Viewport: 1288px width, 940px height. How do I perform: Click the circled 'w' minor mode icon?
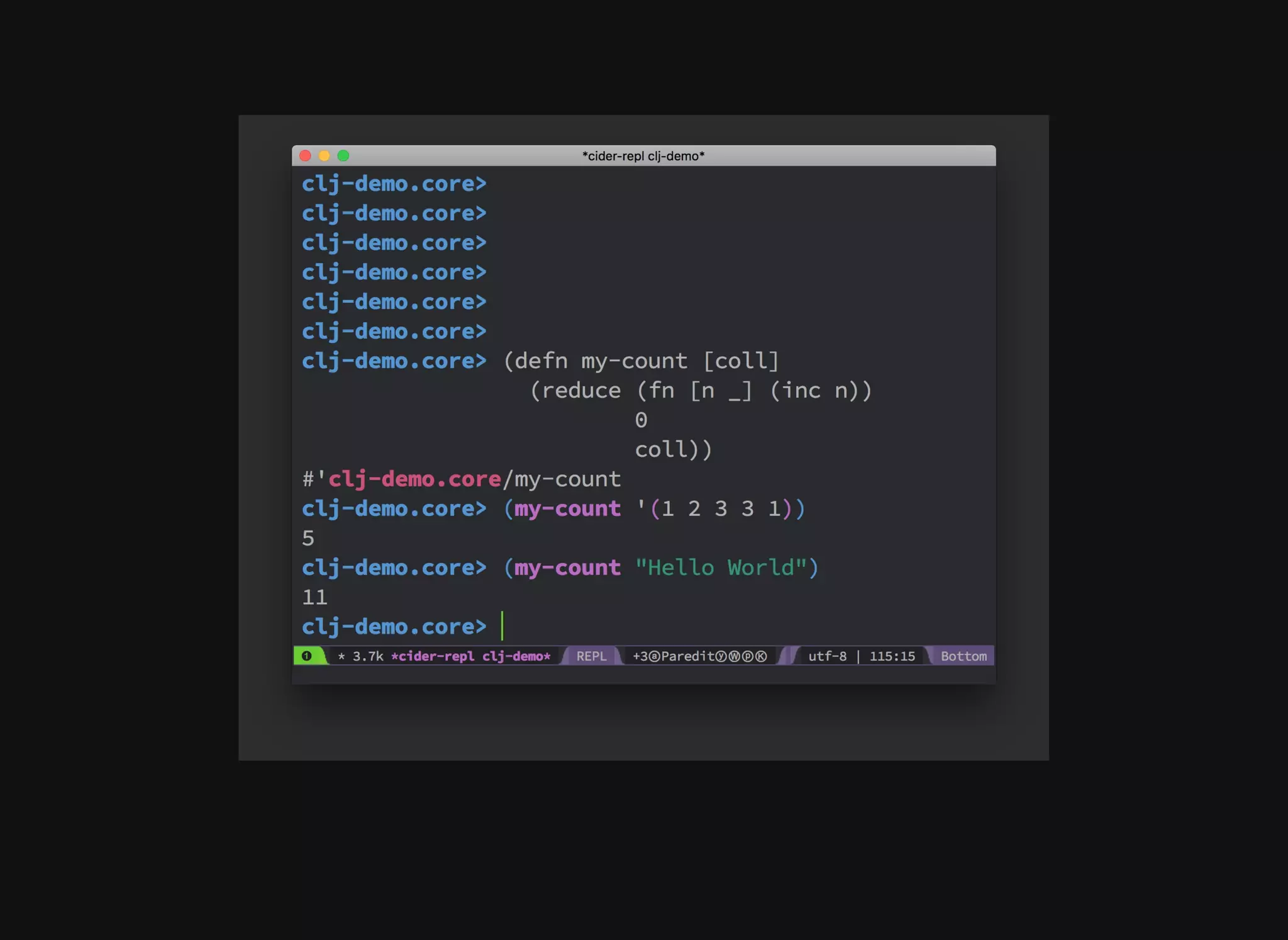coord(734,656)
